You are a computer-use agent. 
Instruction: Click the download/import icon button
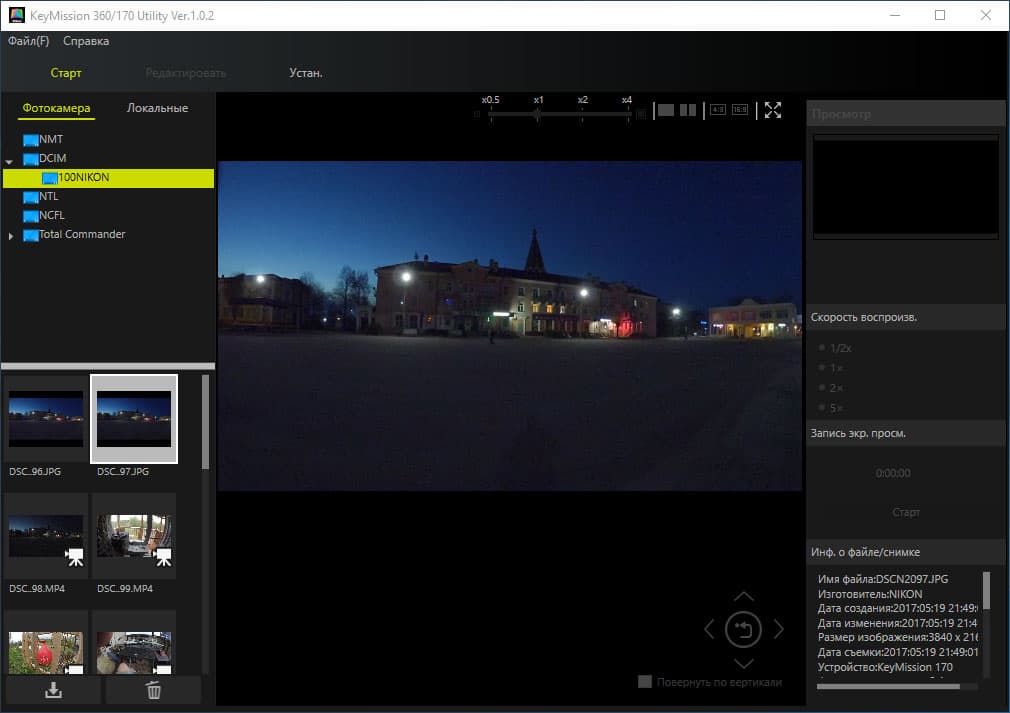[x=53, y=690]
